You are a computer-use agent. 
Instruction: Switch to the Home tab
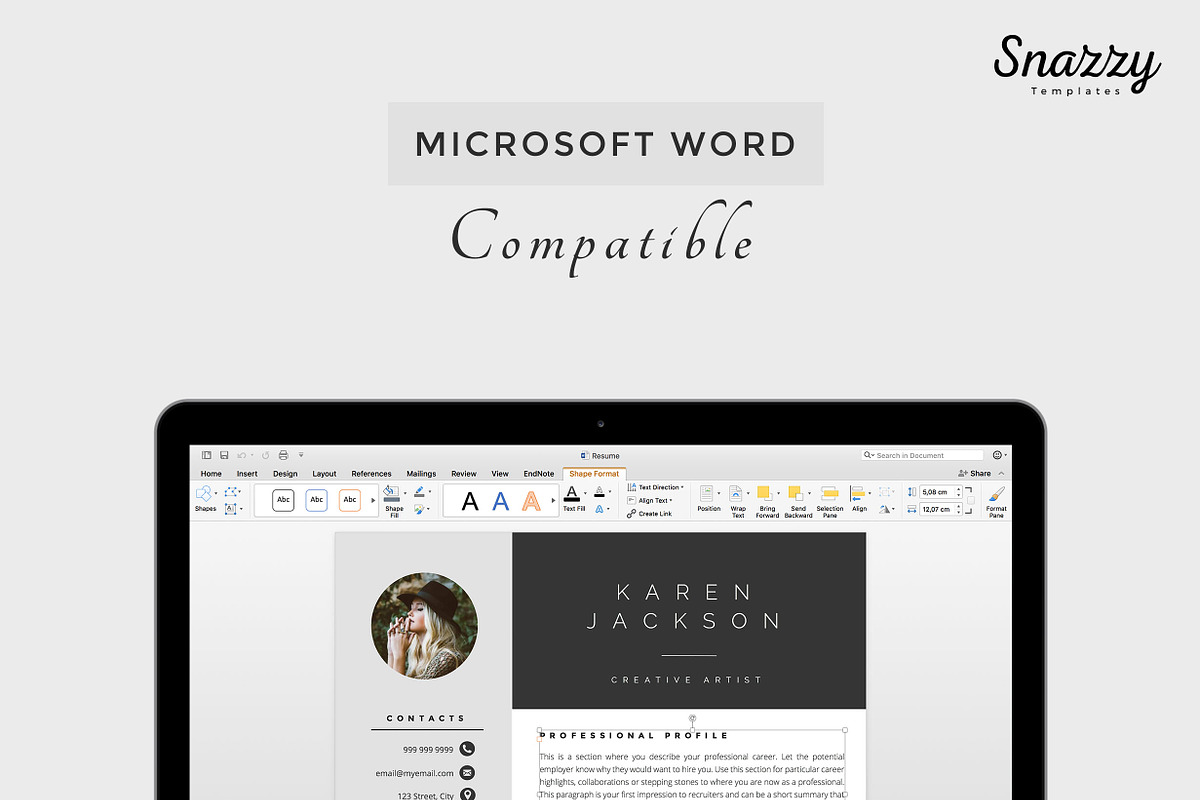coord(211,474)
